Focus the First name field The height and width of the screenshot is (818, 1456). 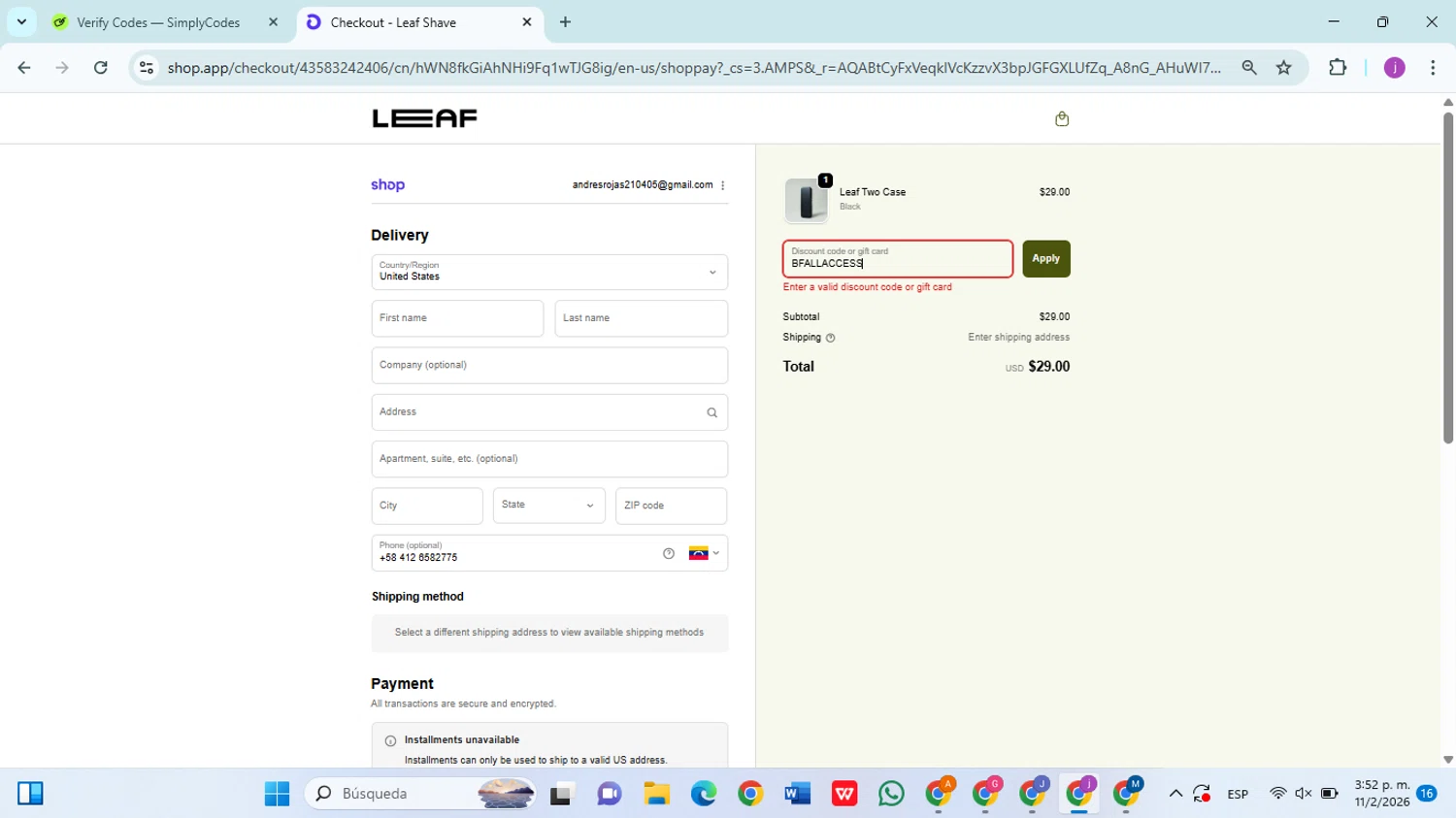[457, 318]
